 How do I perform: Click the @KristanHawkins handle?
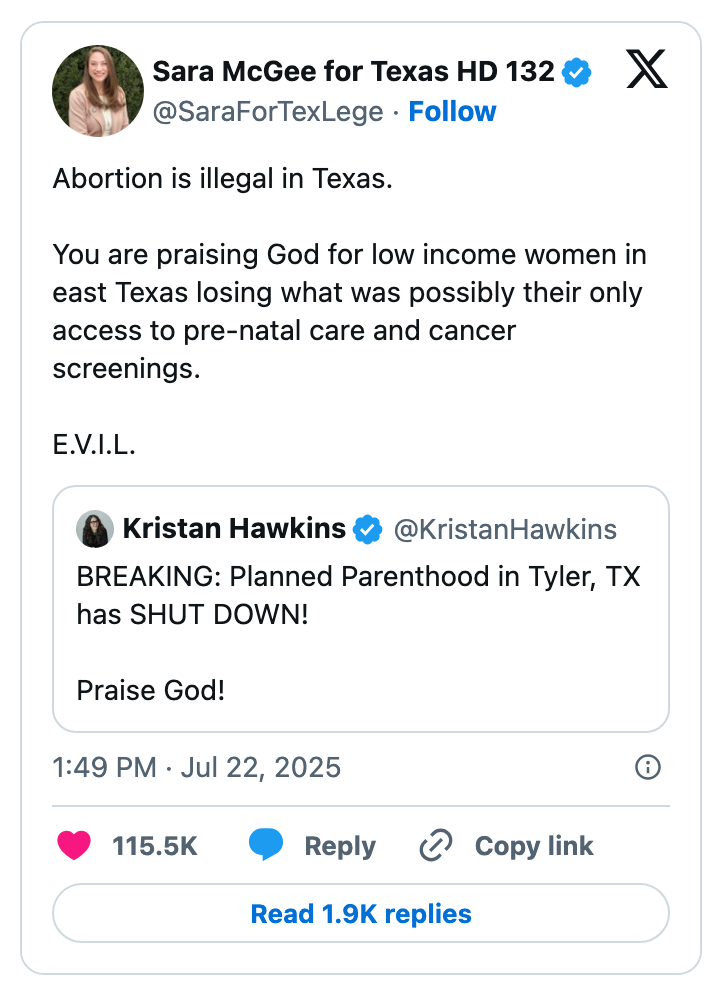point(505,529)
